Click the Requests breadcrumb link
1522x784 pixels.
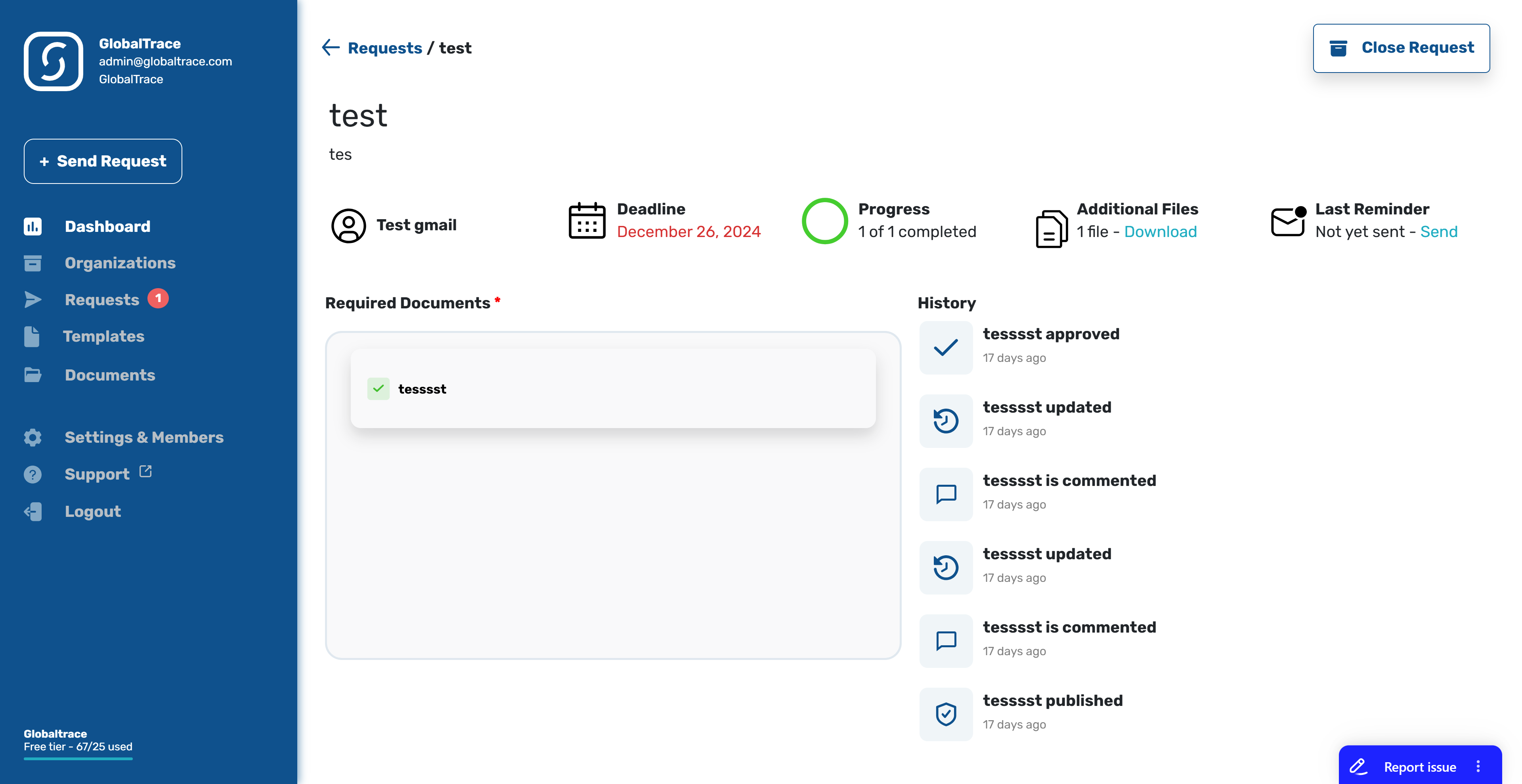pyautogui.click(x=384, y=48)
